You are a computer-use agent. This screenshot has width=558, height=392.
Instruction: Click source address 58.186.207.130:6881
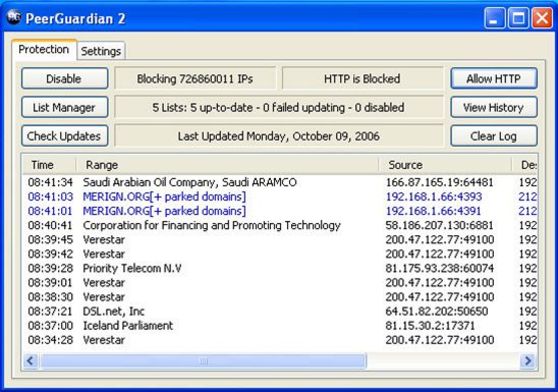439,226
